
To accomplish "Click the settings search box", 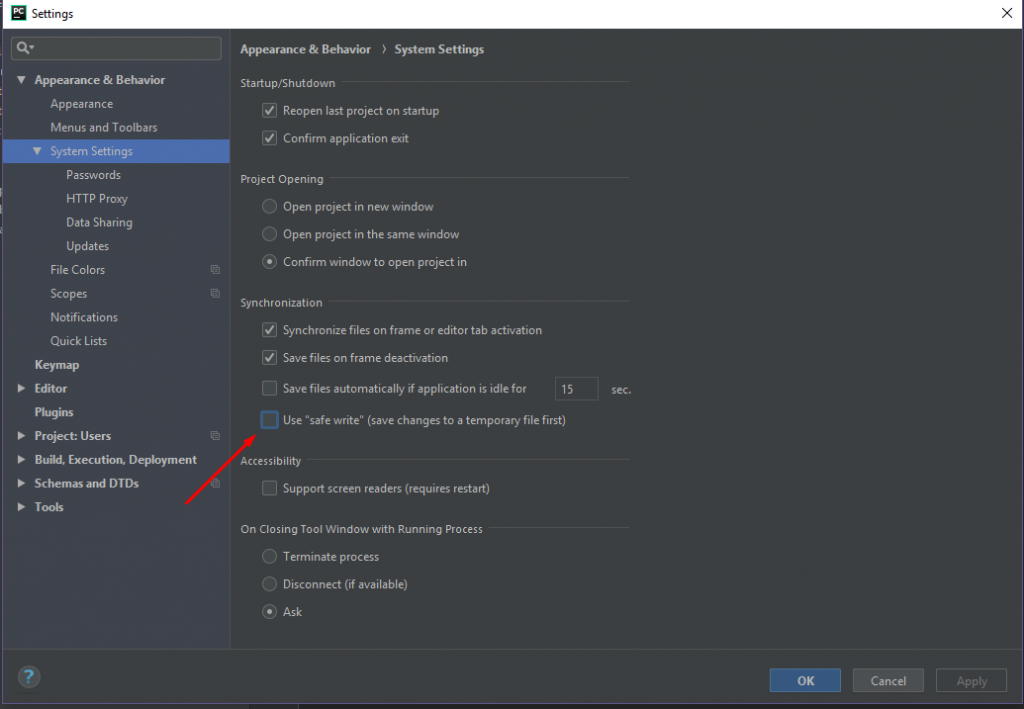I will [x=125, y=48].
